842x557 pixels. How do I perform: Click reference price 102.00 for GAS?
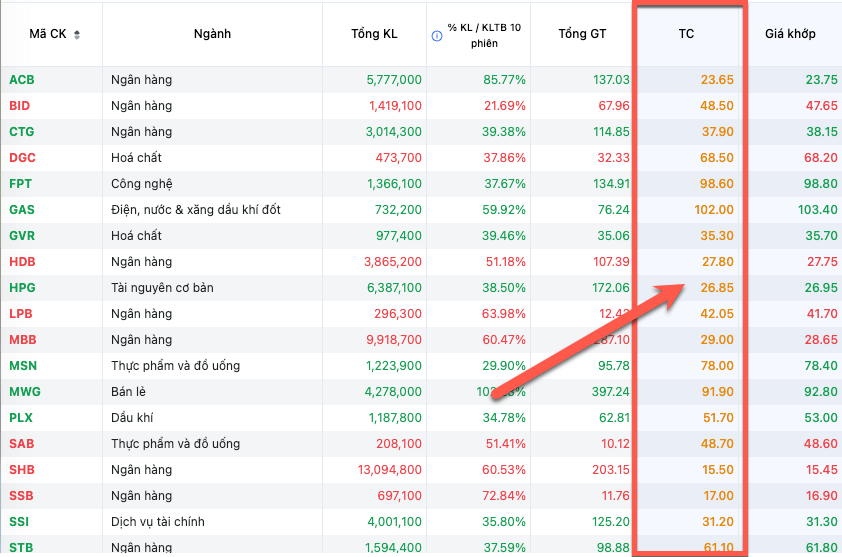(714, 209)
